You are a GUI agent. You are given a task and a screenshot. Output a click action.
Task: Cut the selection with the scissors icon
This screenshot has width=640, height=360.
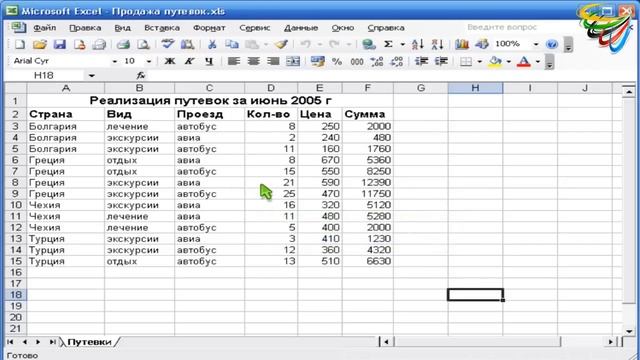click(211, 44)
